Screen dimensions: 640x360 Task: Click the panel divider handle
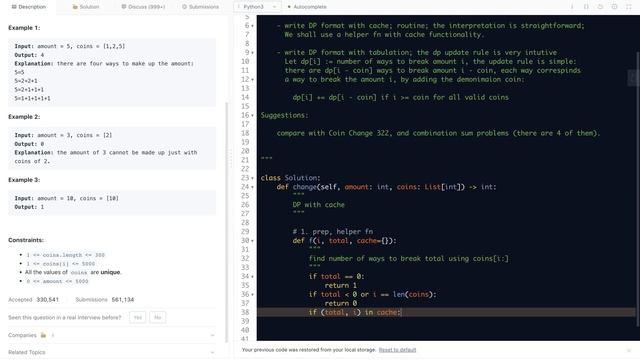pos(231,159)
